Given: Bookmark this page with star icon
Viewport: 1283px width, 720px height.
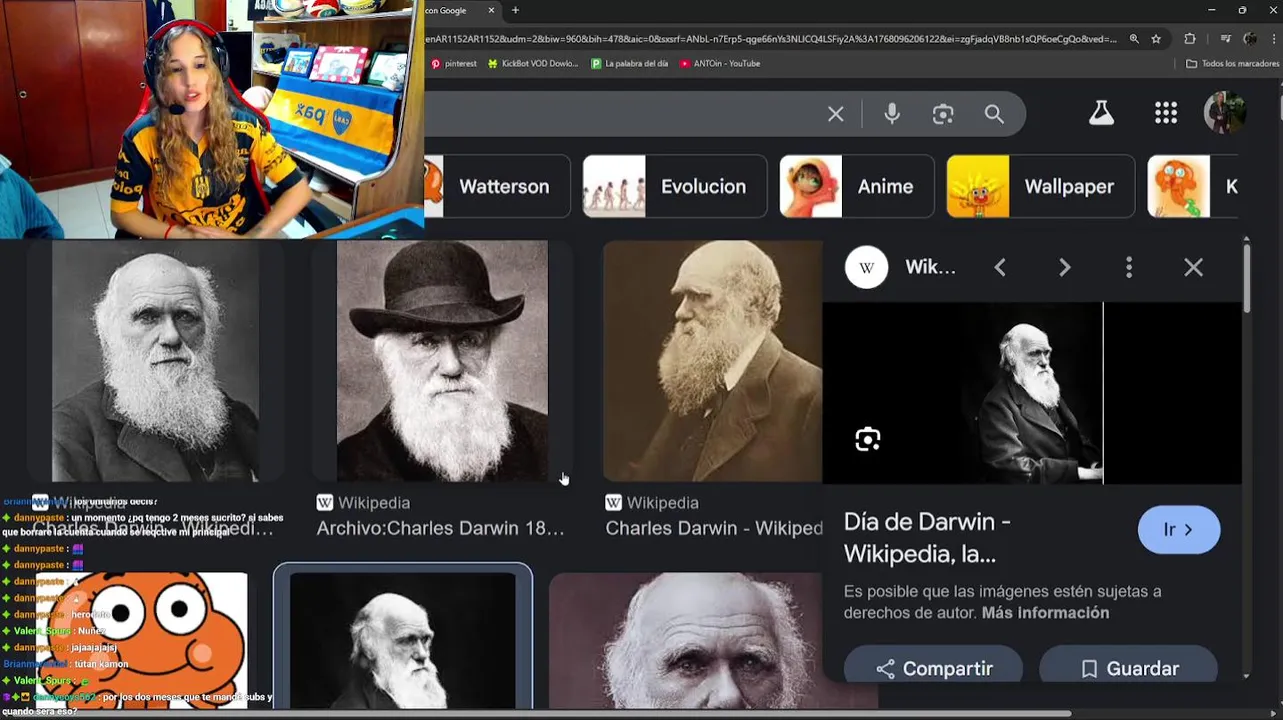Looking at the screenshot, I should [1156, 39].
